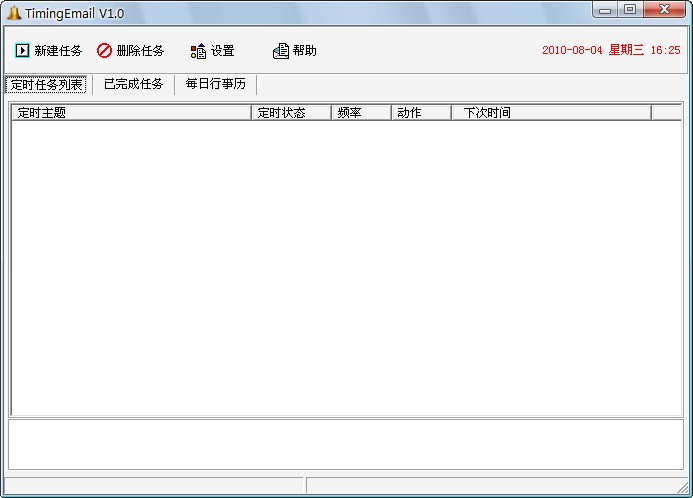Click the details text box below the list
The height and width of the screenshot is (498, 693).
point(346,445)
